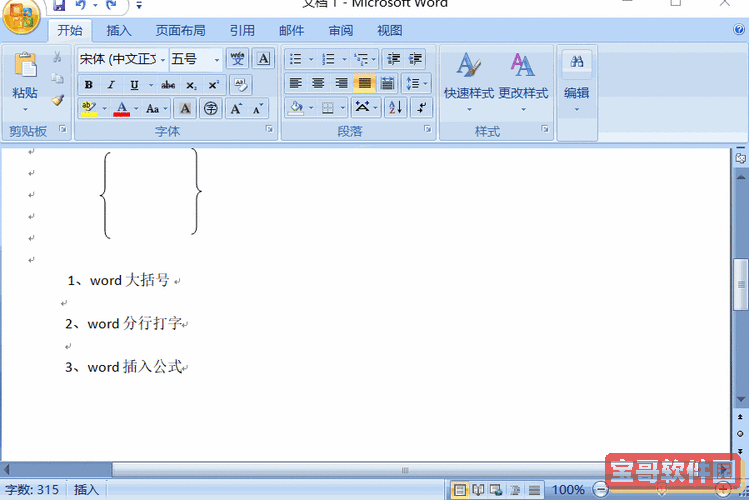
Task: Toggle subscript formatting
Action: point(191,85)
